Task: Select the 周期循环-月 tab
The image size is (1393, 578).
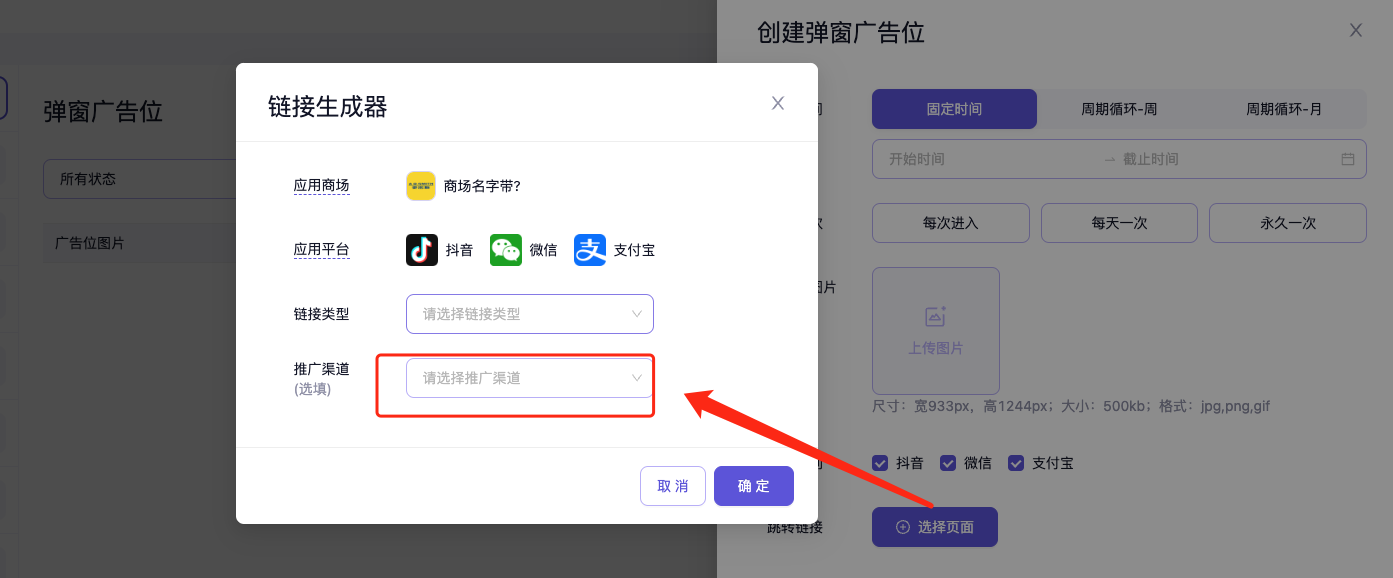Action: pyautogui.click(x=1284, y=109)
